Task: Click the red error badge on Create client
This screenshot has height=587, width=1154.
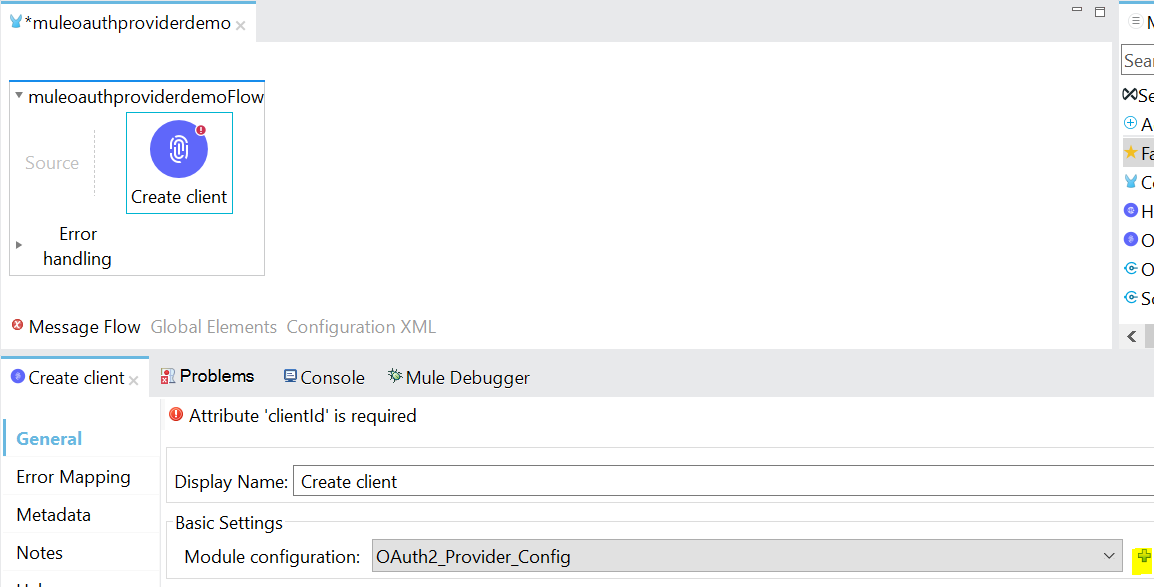Action: click(x=200, y=130)
